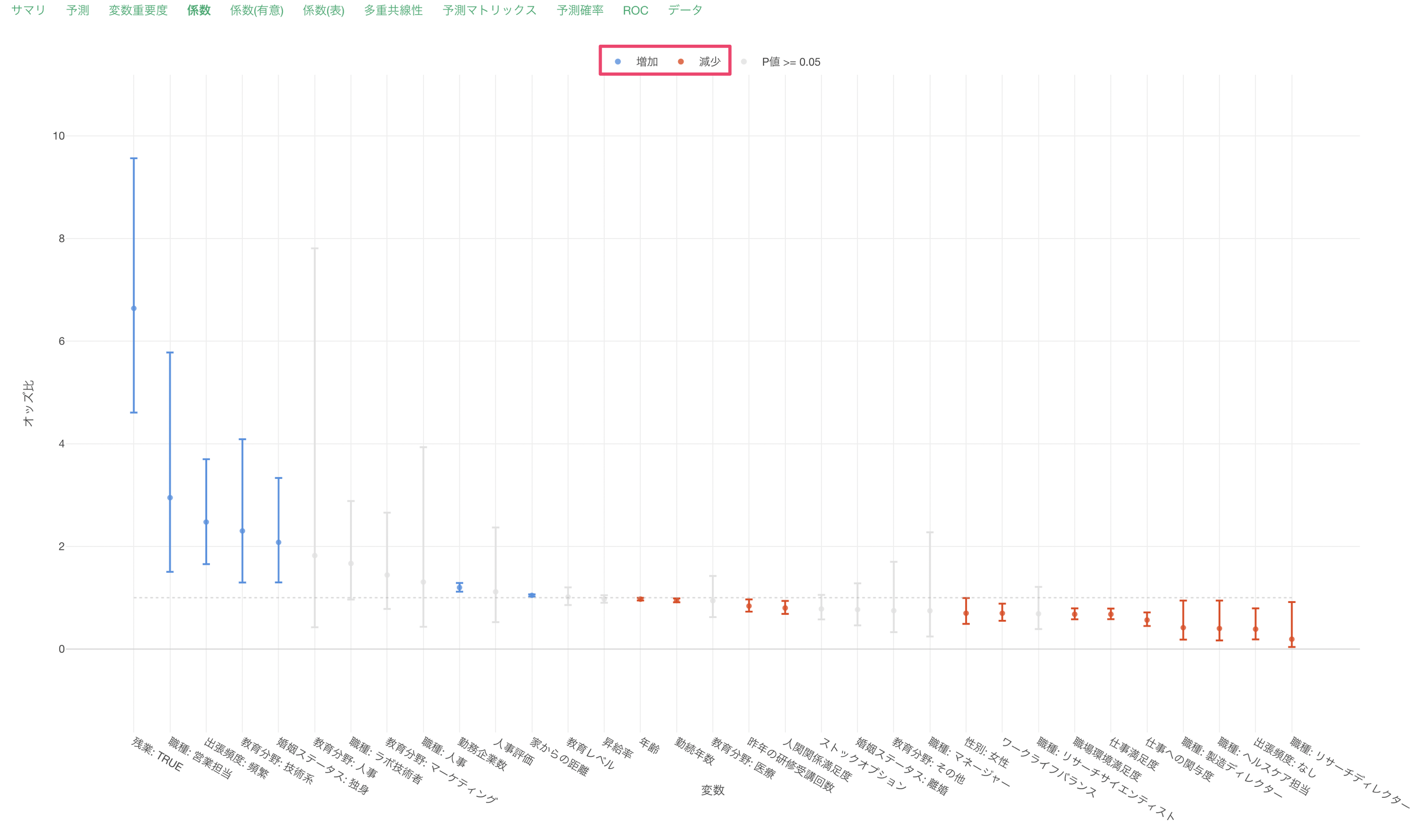This screenshot has height=840, width=1421.
Task: Click the x-axis label 昇給率
Action: click(x=617, y=748)
